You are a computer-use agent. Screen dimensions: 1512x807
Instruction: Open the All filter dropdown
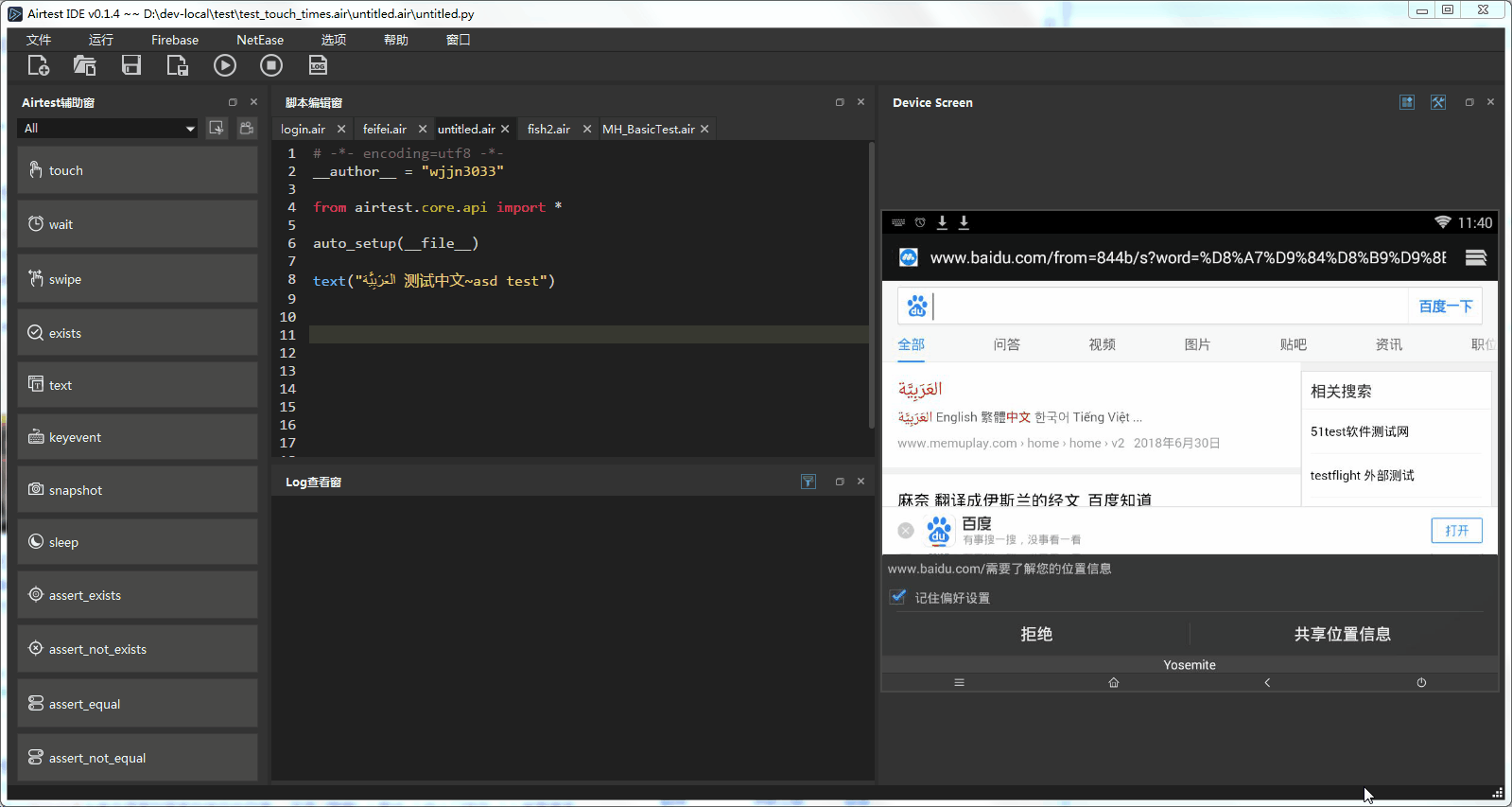108,129
